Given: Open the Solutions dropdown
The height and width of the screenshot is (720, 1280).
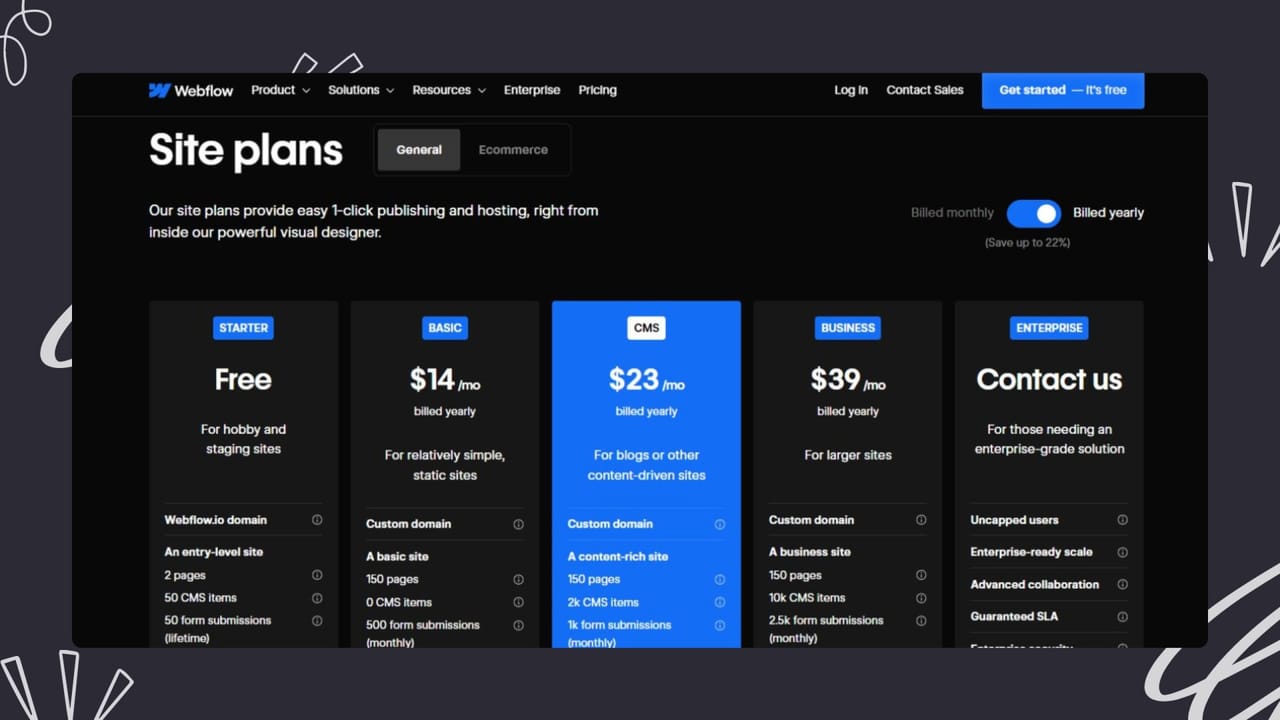Looking at the screenshot, I should click(x=361, y=90).
